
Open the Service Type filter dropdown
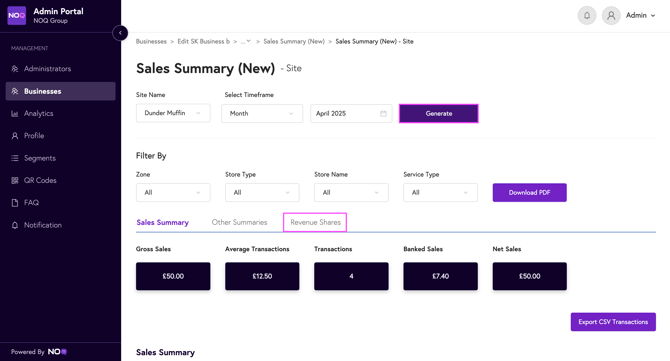tap(440, 193)
